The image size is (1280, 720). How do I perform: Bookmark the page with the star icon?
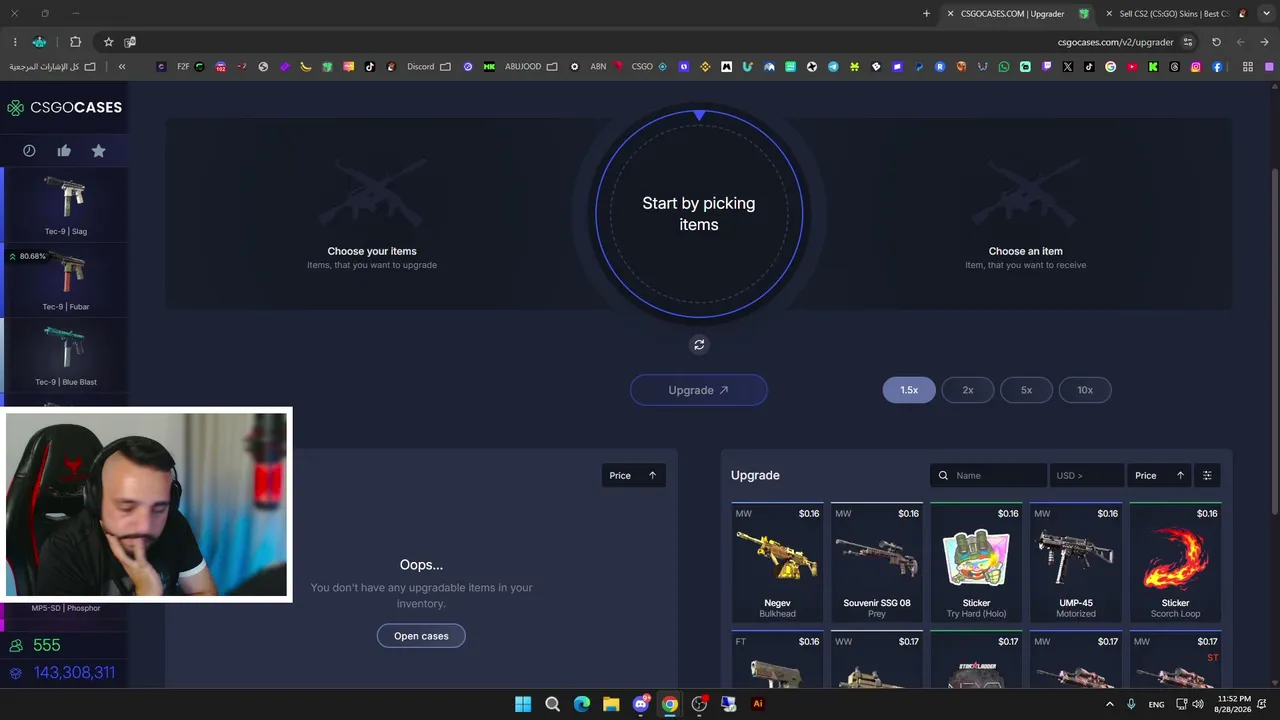pyautogui.click(x=108, y=42)
